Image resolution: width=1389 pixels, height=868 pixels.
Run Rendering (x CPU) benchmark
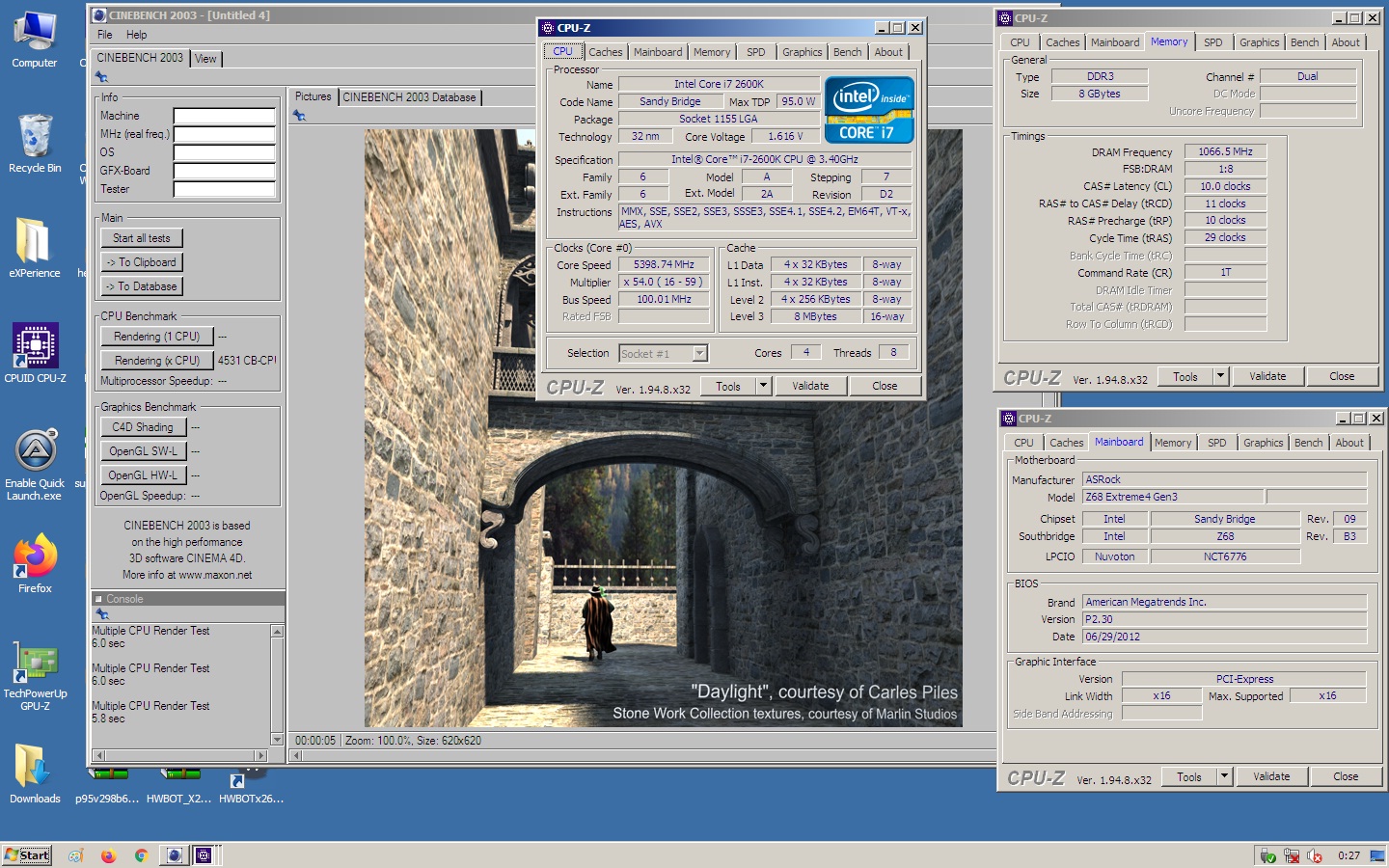pyautogui.click(x=157, y=361)
